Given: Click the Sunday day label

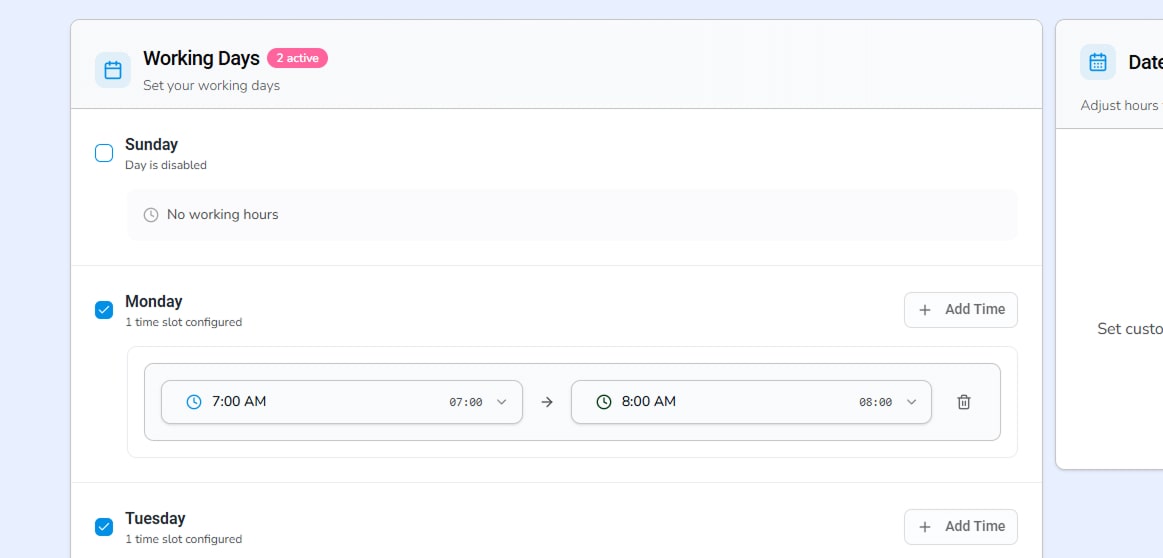Looking at the screenshot, I should click(x=151, y=145).
